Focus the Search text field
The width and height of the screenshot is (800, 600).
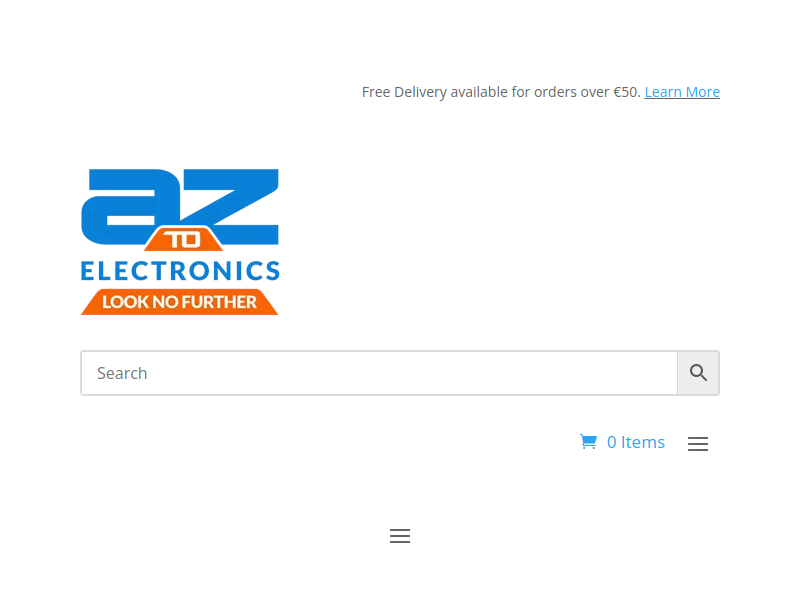[x=379, y=373]
